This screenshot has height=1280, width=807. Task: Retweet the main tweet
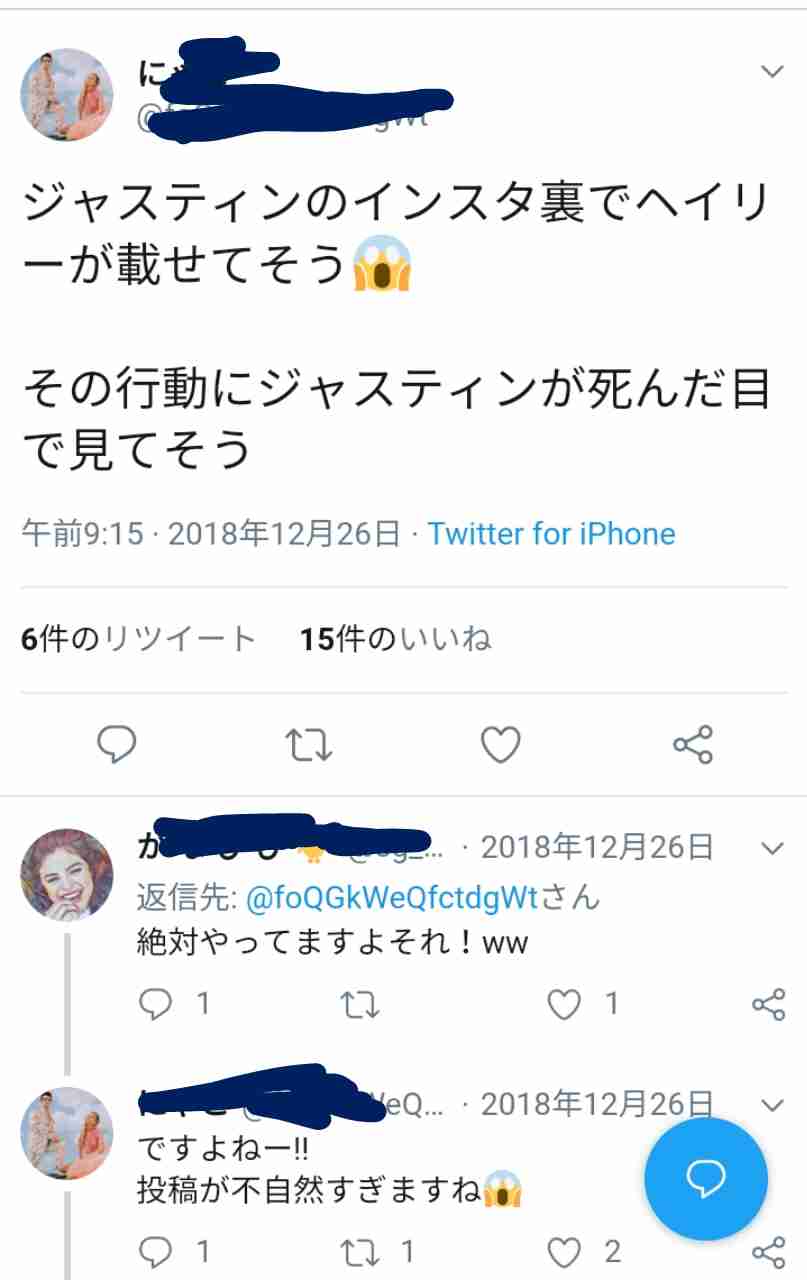tap(309, 745)
